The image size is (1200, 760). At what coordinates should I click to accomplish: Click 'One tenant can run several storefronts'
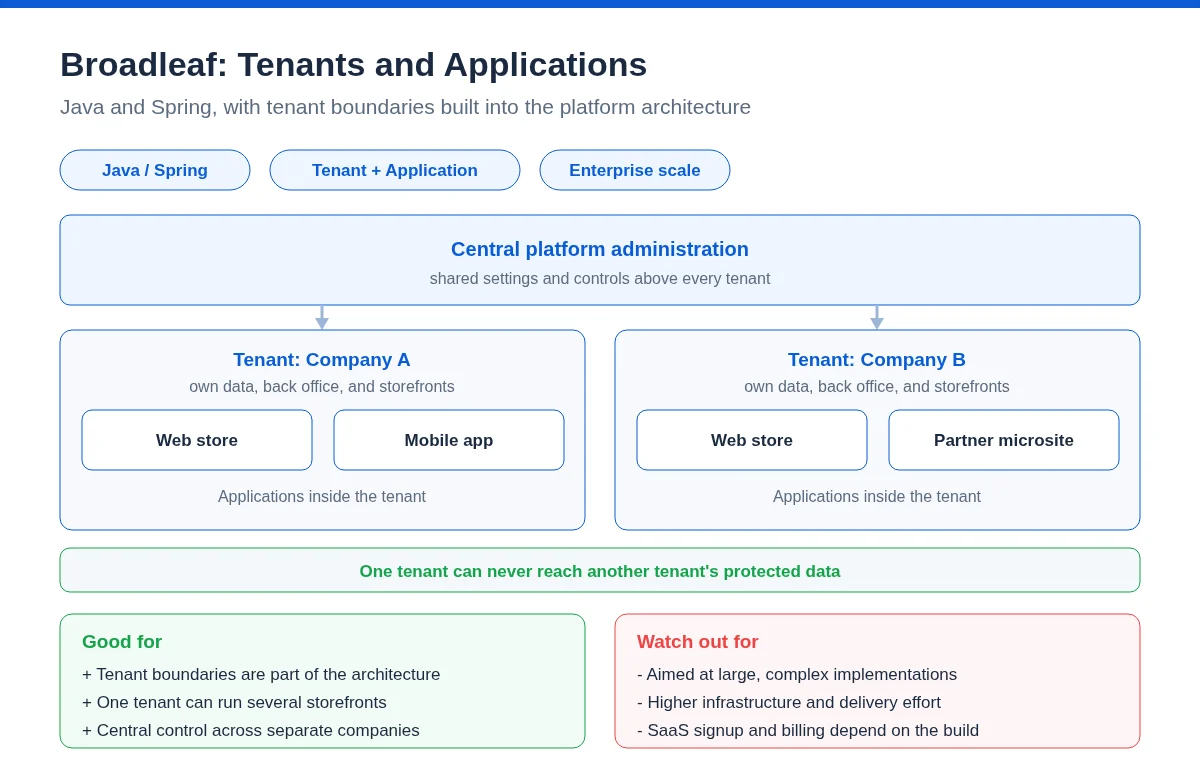coord(234,702)
